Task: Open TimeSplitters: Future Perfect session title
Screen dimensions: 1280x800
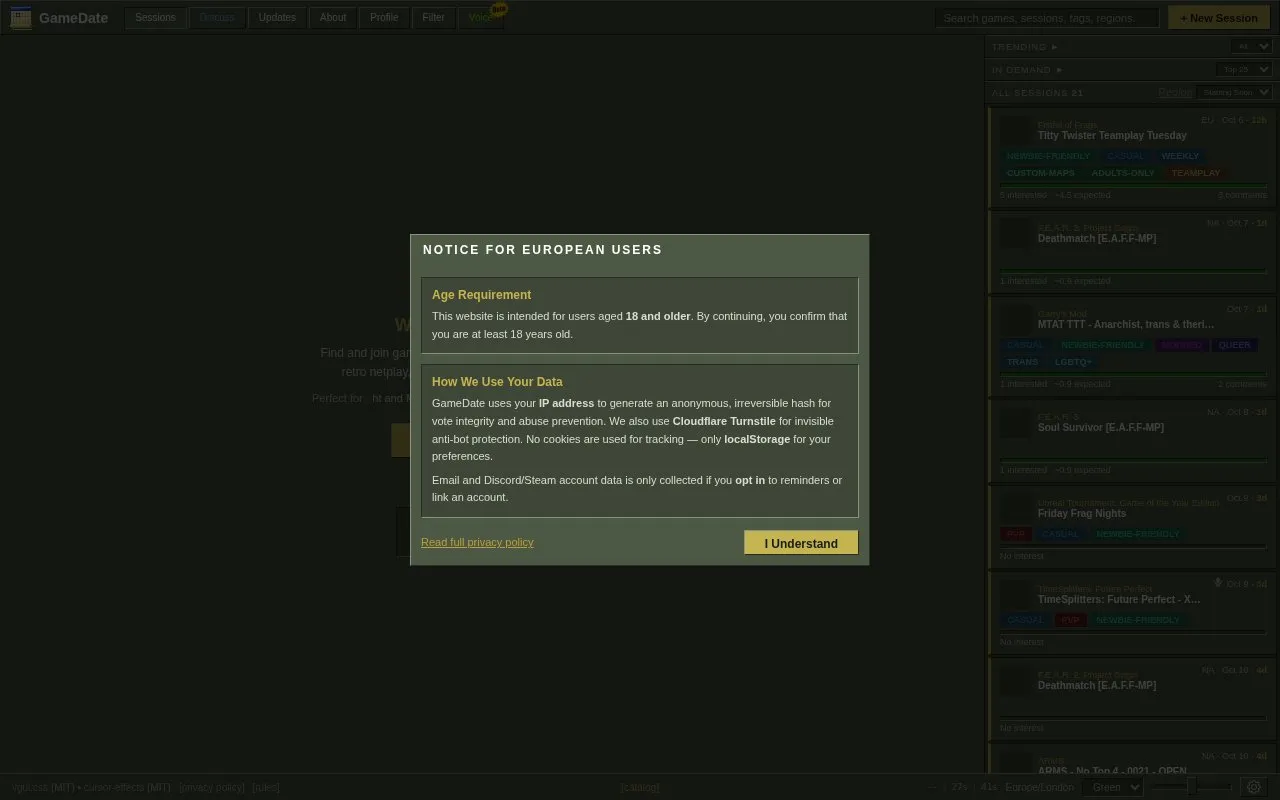Action: (1119, 599)
